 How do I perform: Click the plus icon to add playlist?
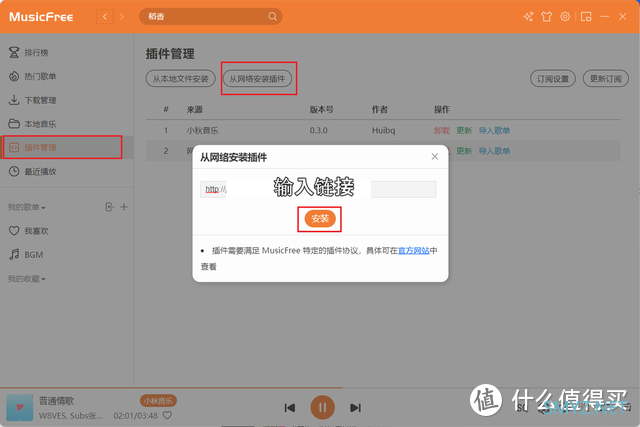(124, 207)
